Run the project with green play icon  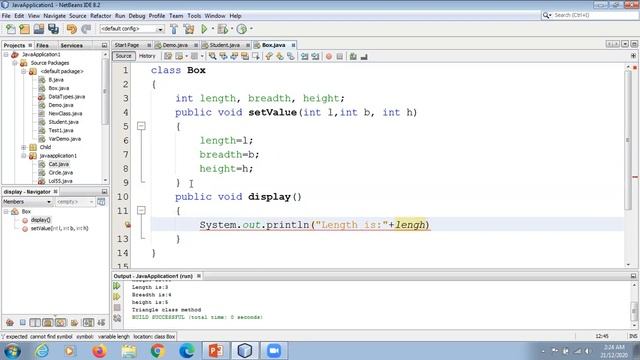tap(204, 29)
